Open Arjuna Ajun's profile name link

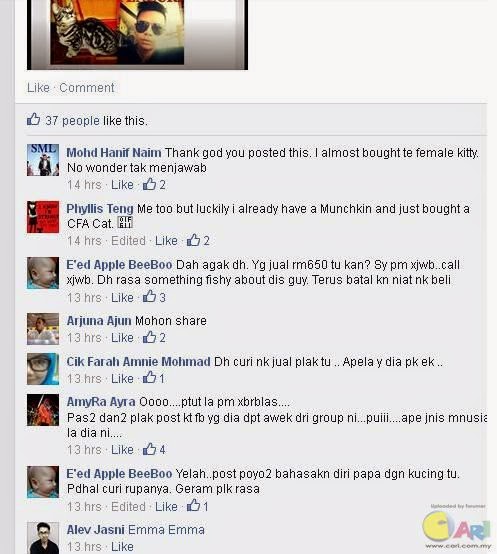[99, 320]
